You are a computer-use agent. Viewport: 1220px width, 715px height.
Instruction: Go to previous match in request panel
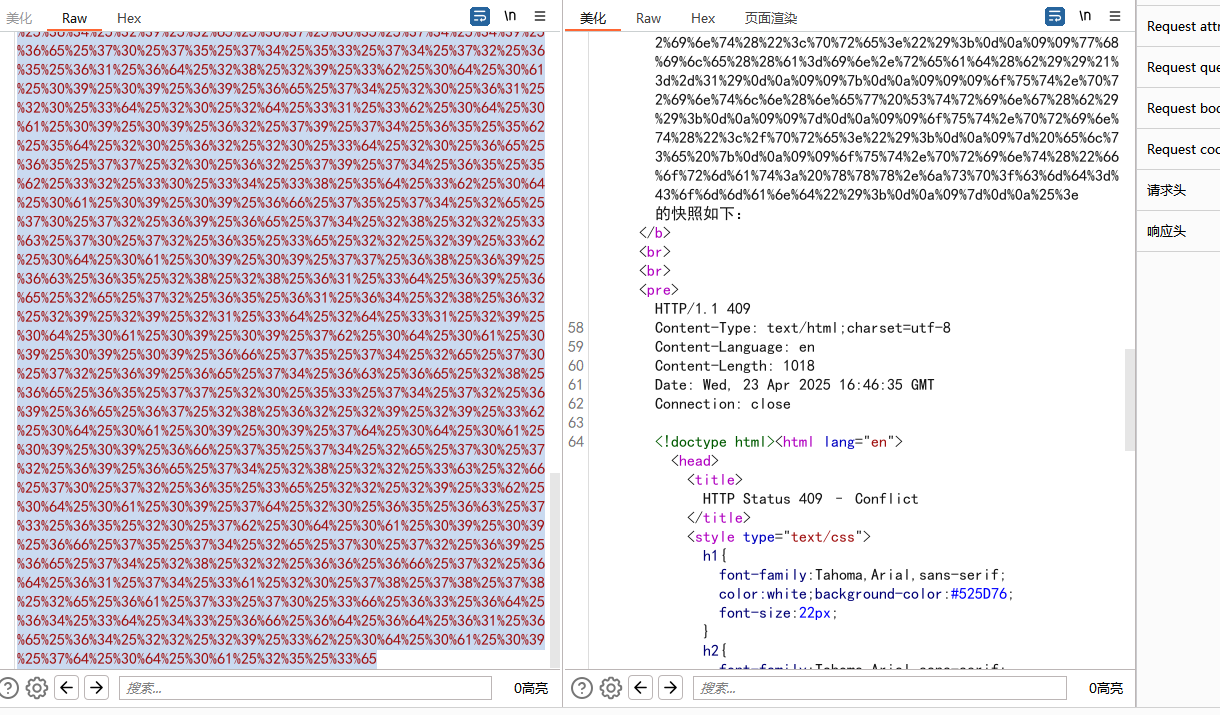[x=67, y=688]
